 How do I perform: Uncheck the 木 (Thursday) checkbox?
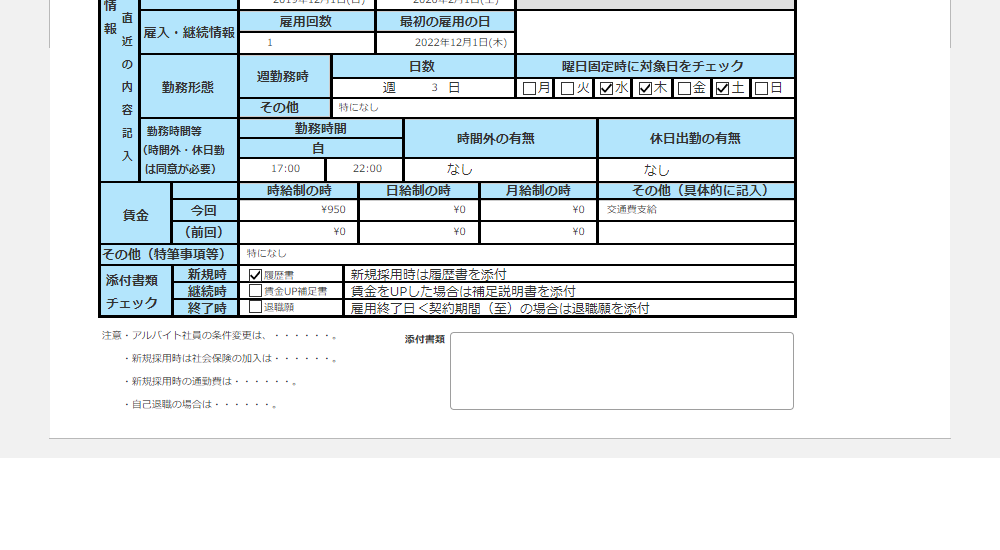tap(645, 88)
